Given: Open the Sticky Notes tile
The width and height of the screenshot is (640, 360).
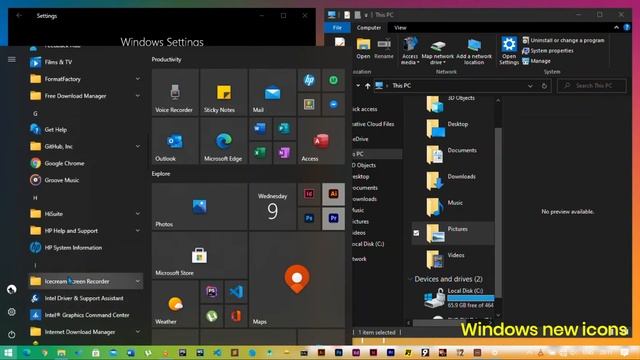Looking at the screenshot, I should (224, 92).
